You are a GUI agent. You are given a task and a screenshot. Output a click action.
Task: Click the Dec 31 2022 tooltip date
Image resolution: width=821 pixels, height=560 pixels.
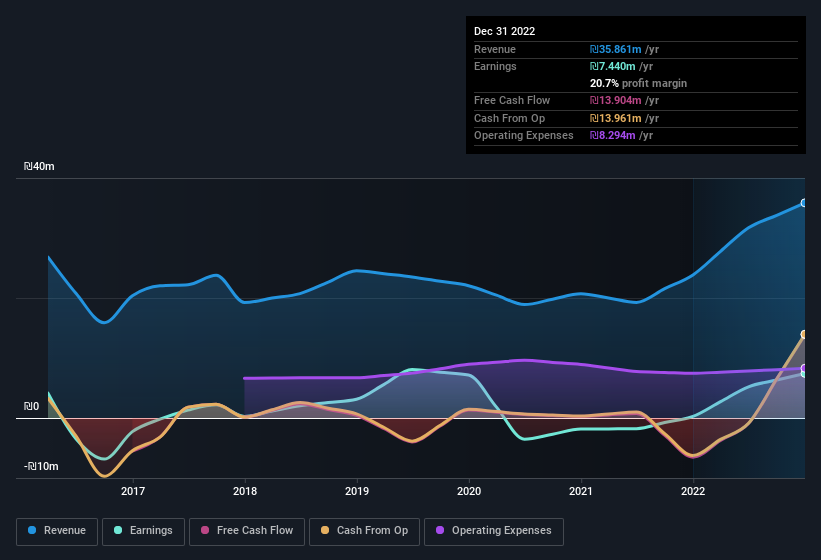click(x=505, y=31)
